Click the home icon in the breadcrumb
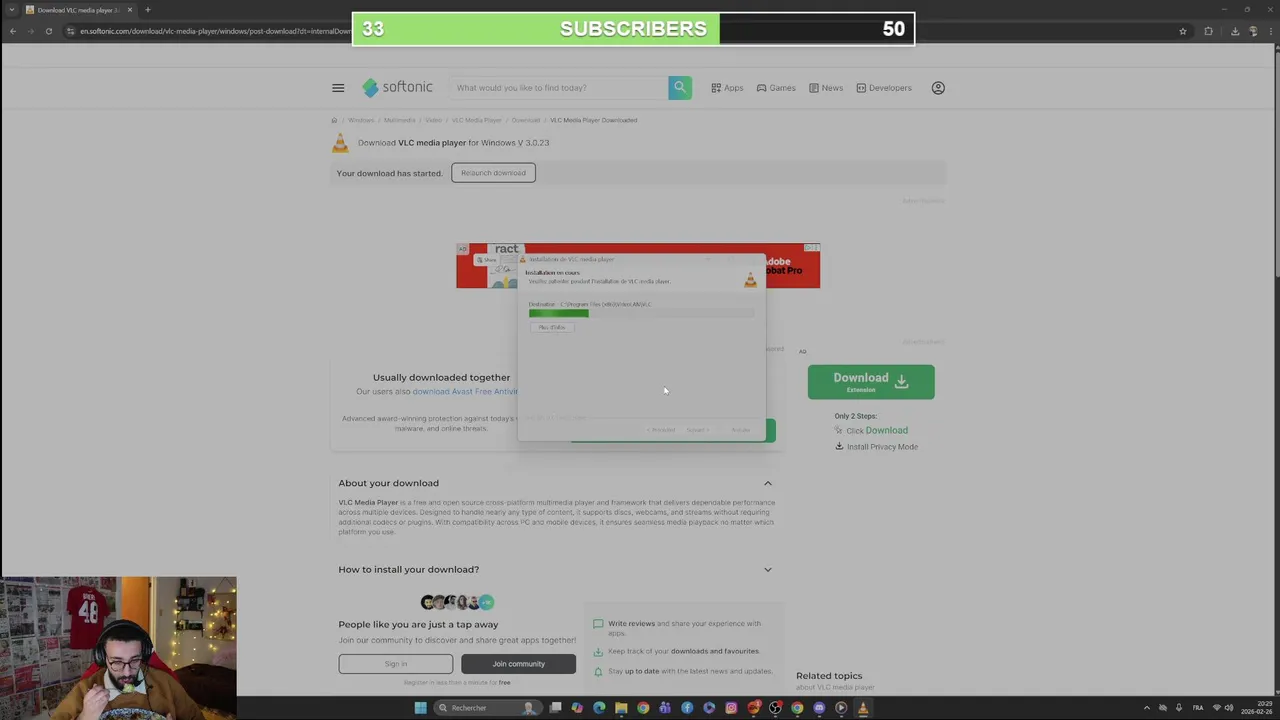Image resolution: width=1280 pixels, height=720 pixels. (335, 120)
